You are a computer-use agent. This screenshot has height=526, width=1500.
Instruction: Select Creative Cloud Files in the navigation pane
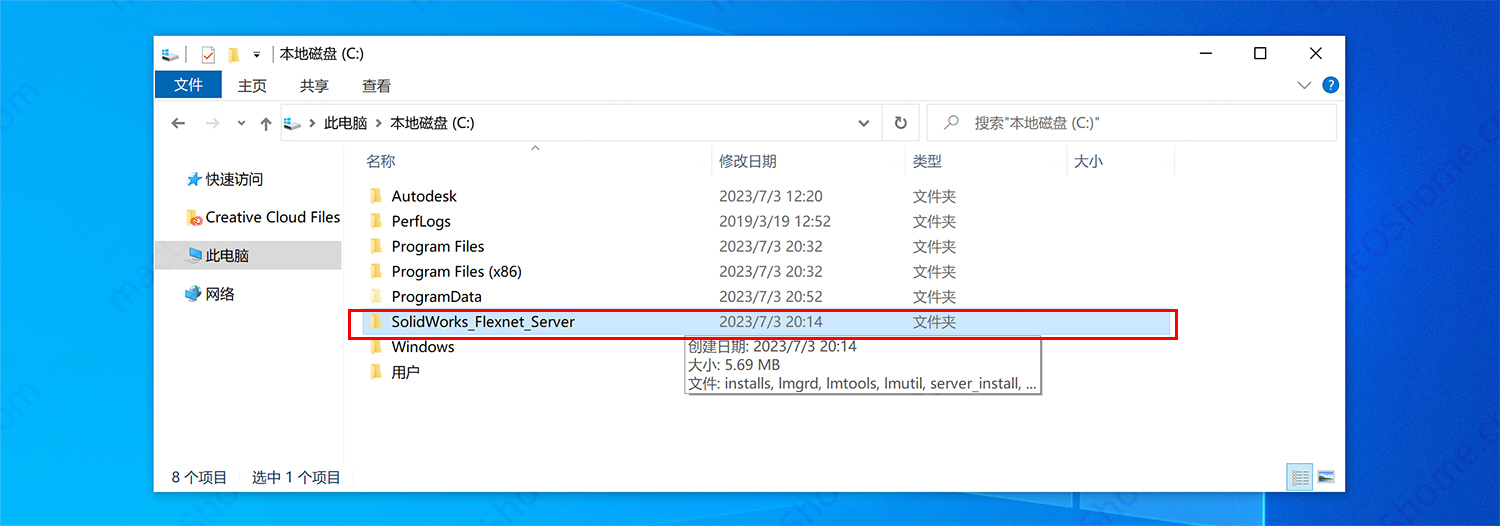pyautogui.click(x=273, y=217)
